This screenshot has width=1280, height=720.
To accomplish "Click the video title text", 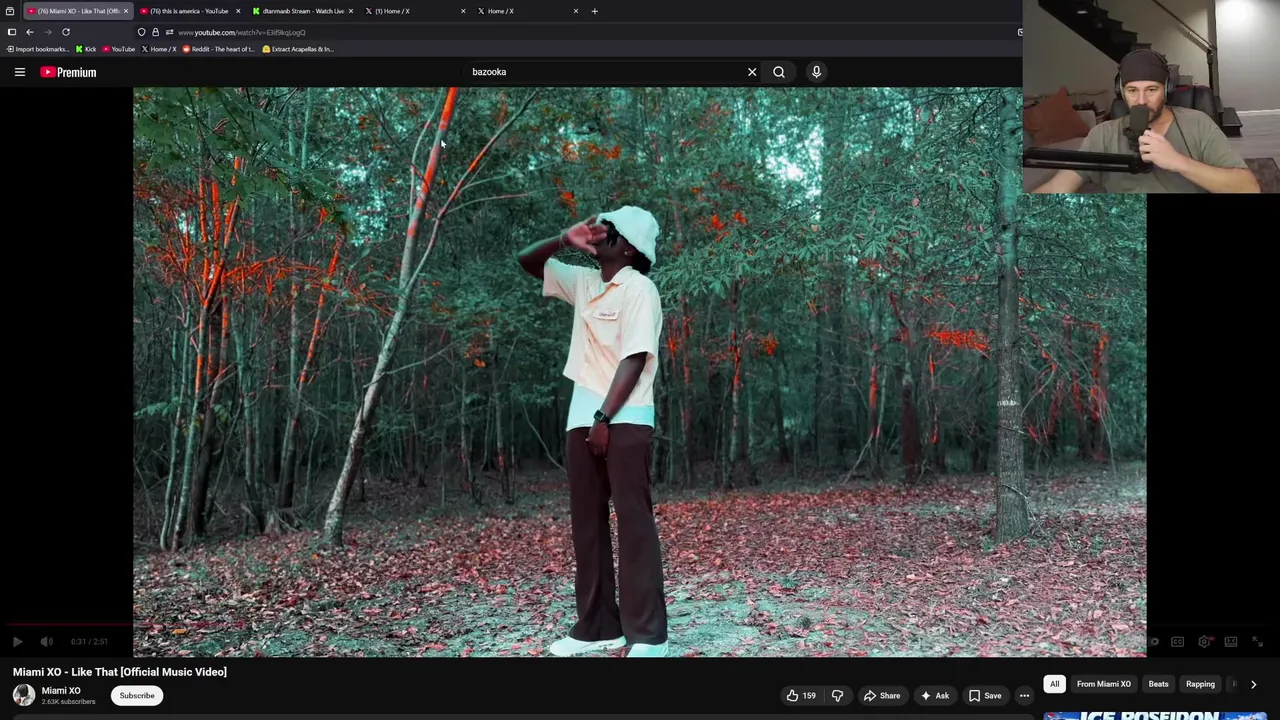I will 120,672.
